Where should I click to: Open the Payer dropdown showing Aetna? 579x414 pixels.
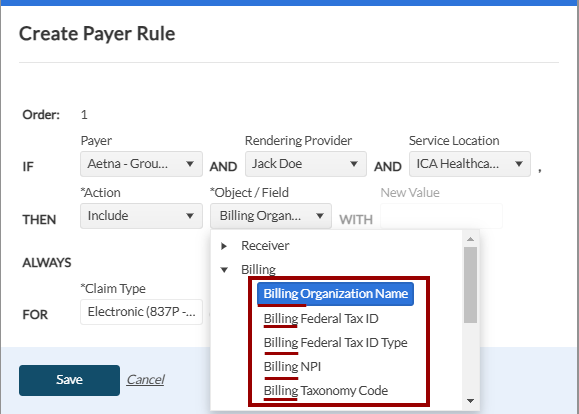click(x=141, y=164)
